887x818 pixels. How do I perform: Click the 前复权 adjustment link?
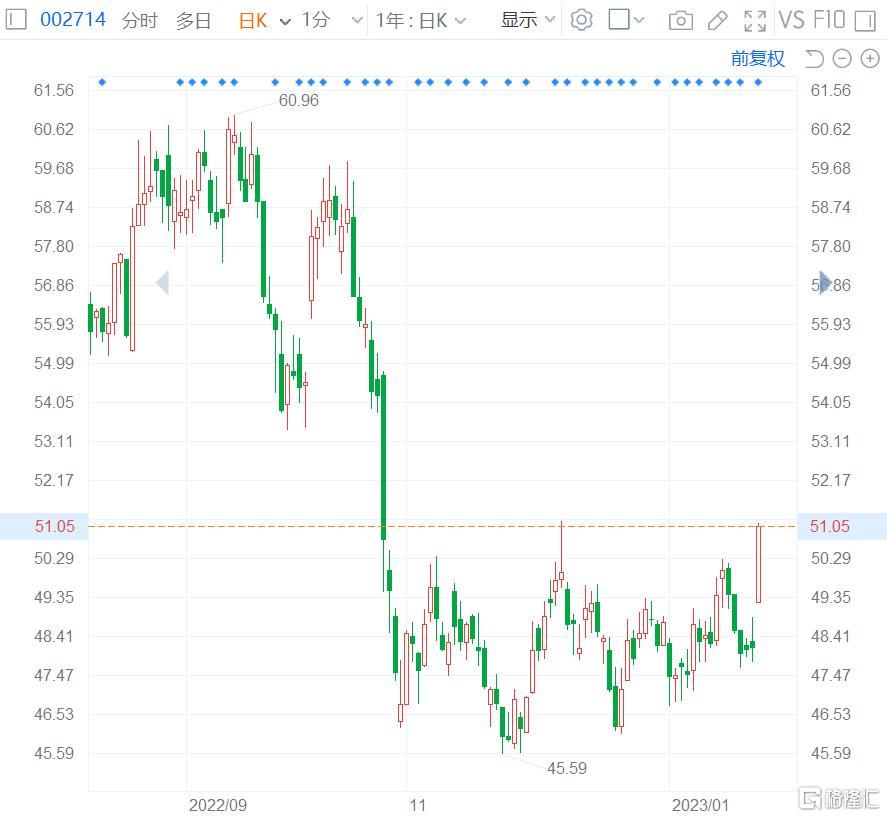point(757,58)
